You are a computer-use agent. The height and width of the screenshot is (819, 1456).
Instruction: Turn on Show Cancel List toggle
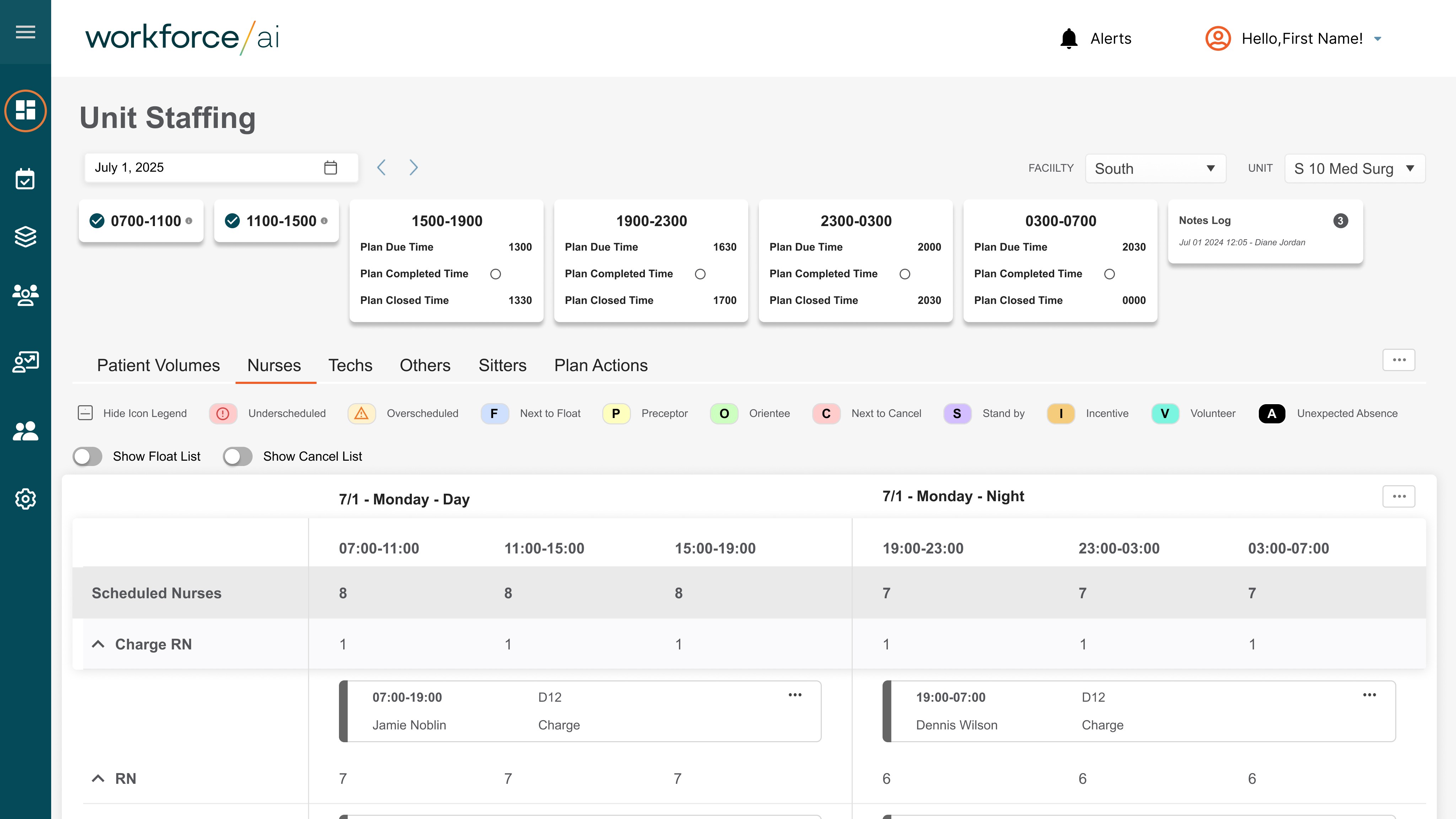[x=237, y=456]
